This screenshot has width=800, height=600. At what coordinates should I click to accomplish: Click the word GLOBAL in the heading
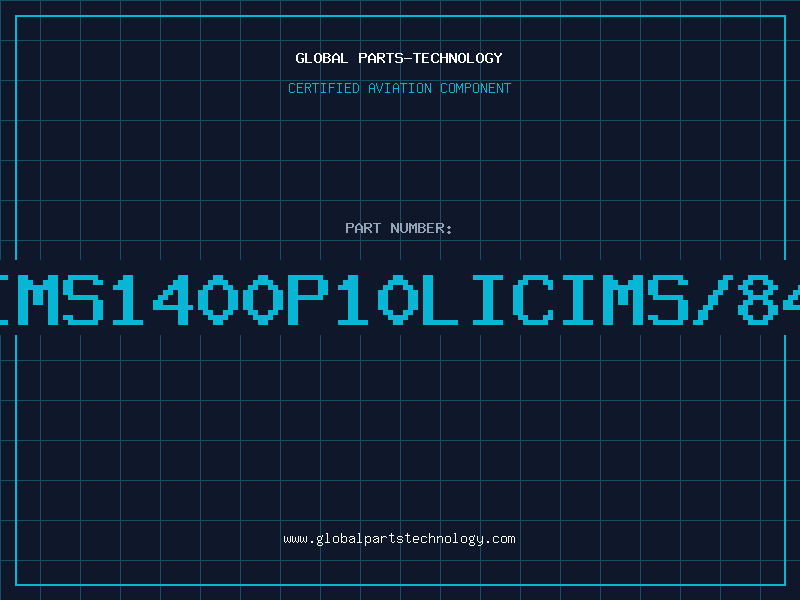(322, 58)
